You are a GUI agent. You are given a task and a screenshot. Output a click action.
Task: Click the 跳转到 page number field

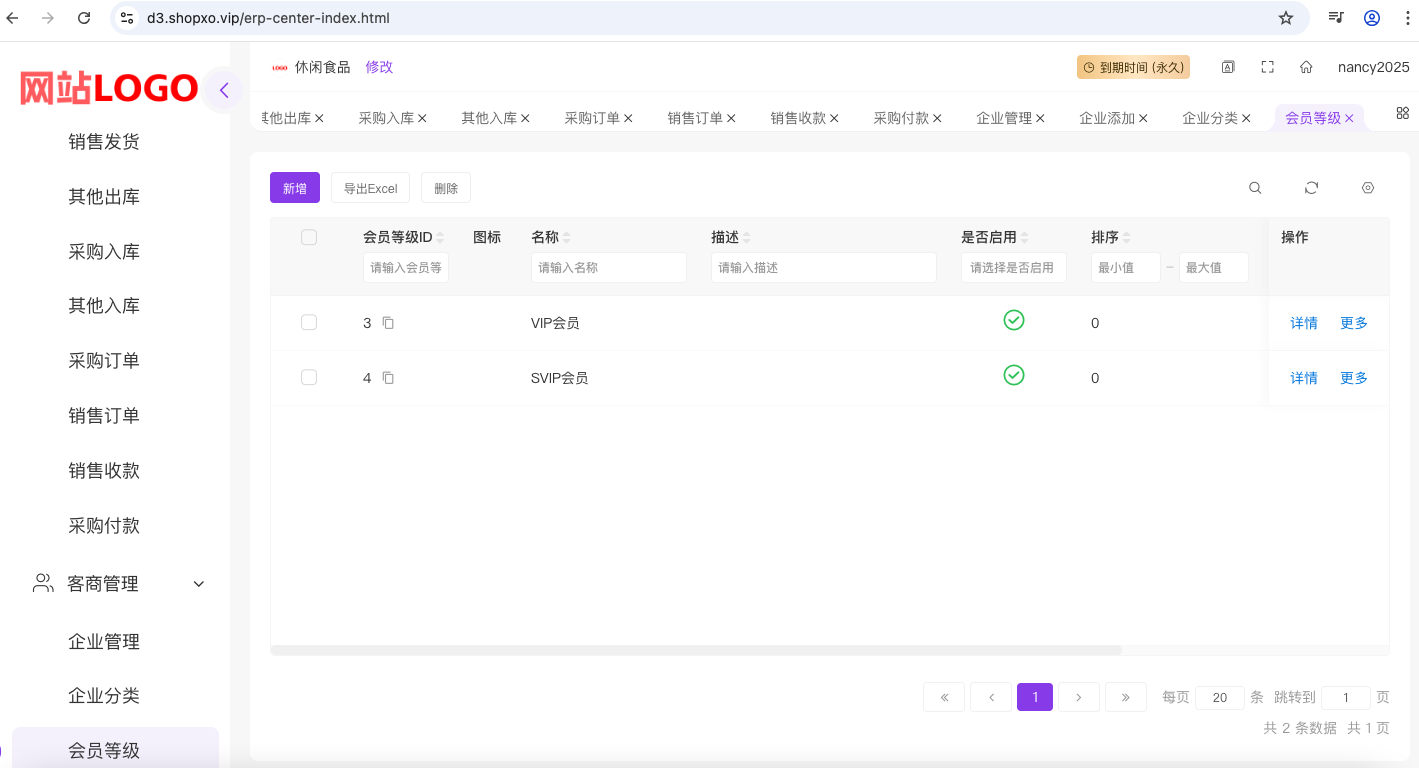pyautogui.click(x=1346, y=698)
